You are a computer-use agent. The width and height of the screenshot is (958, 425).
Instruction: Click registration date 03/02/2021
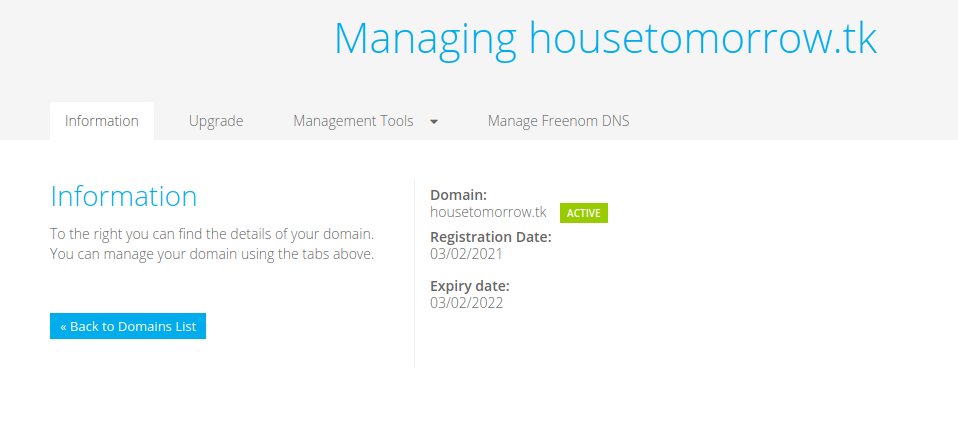pyautogui.click(x=466, y=253)
